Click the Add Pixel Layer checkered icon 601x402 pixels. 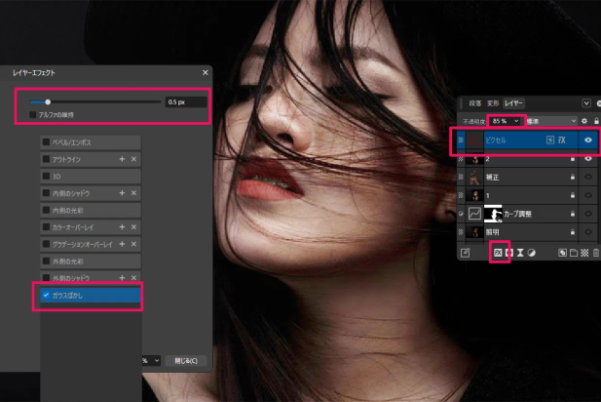(585, 253)
